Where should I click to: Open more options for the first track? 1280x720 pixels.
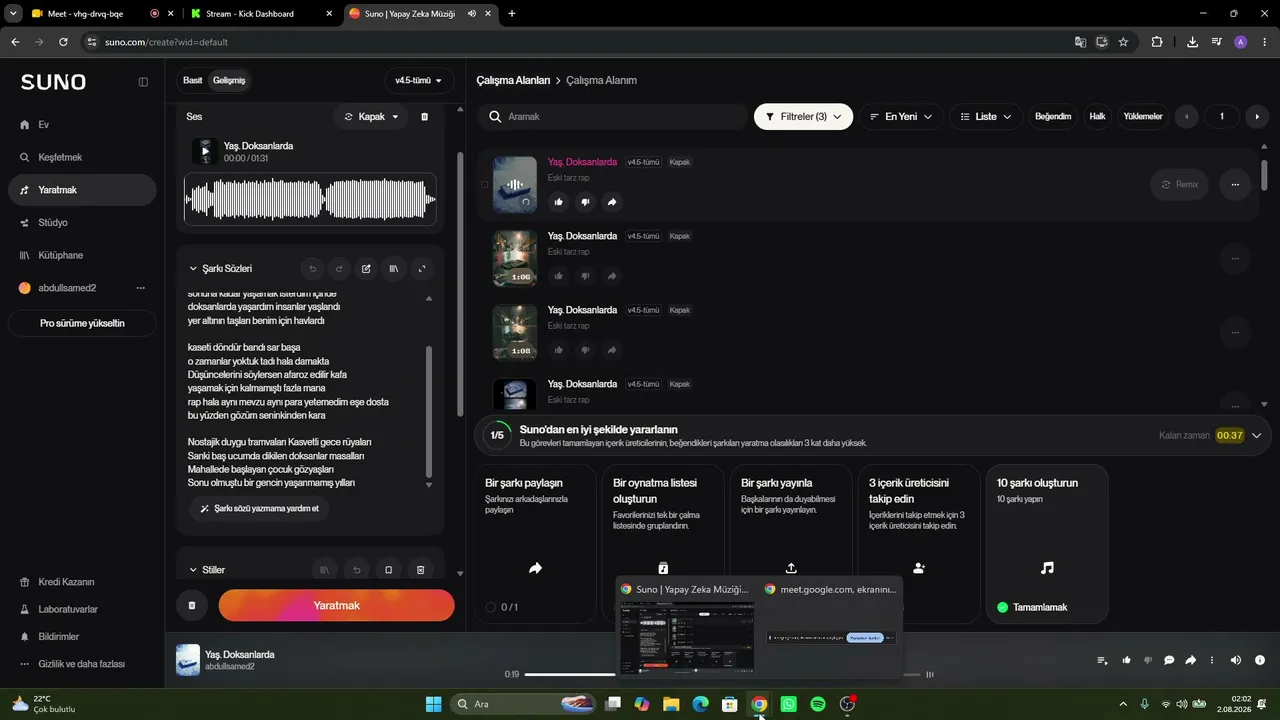(x=1235, y=184)
